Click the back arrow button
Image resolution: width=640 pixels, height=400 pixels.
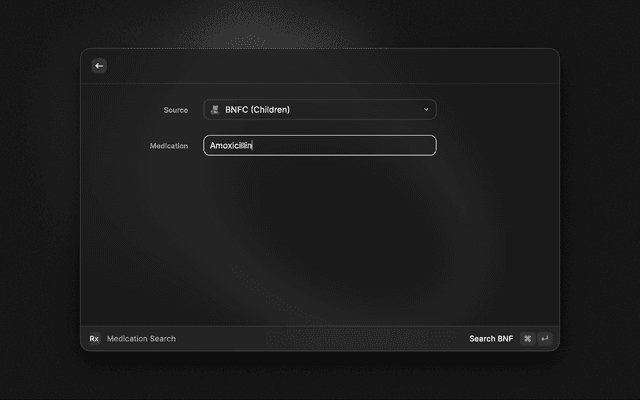pyautogui.click(x=99, y=66)
